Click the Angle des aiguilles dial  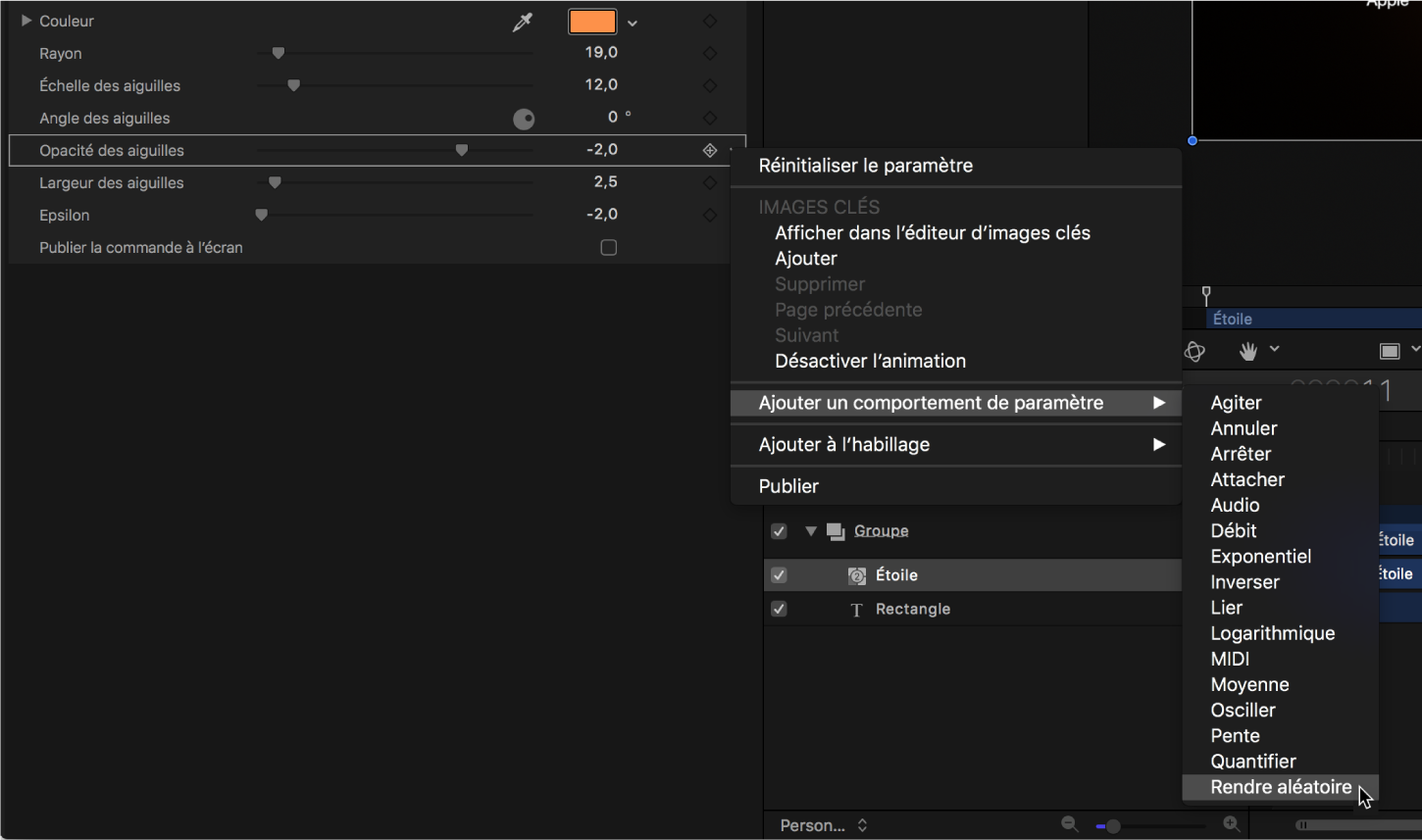click(524, 120)
